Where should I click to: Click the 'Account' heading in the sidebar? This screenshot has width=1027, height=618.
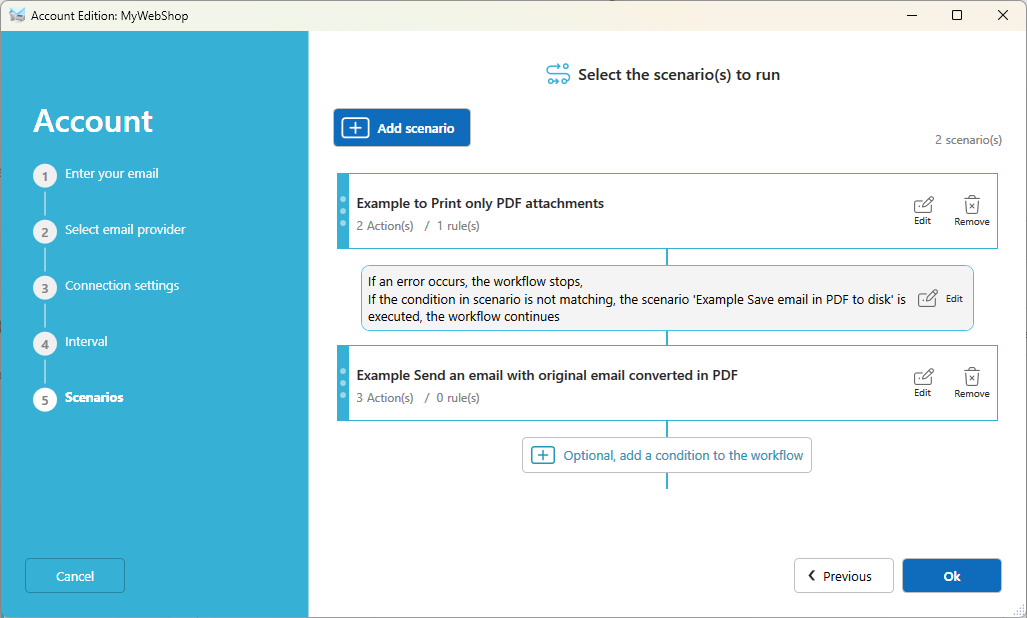[93, 121]
